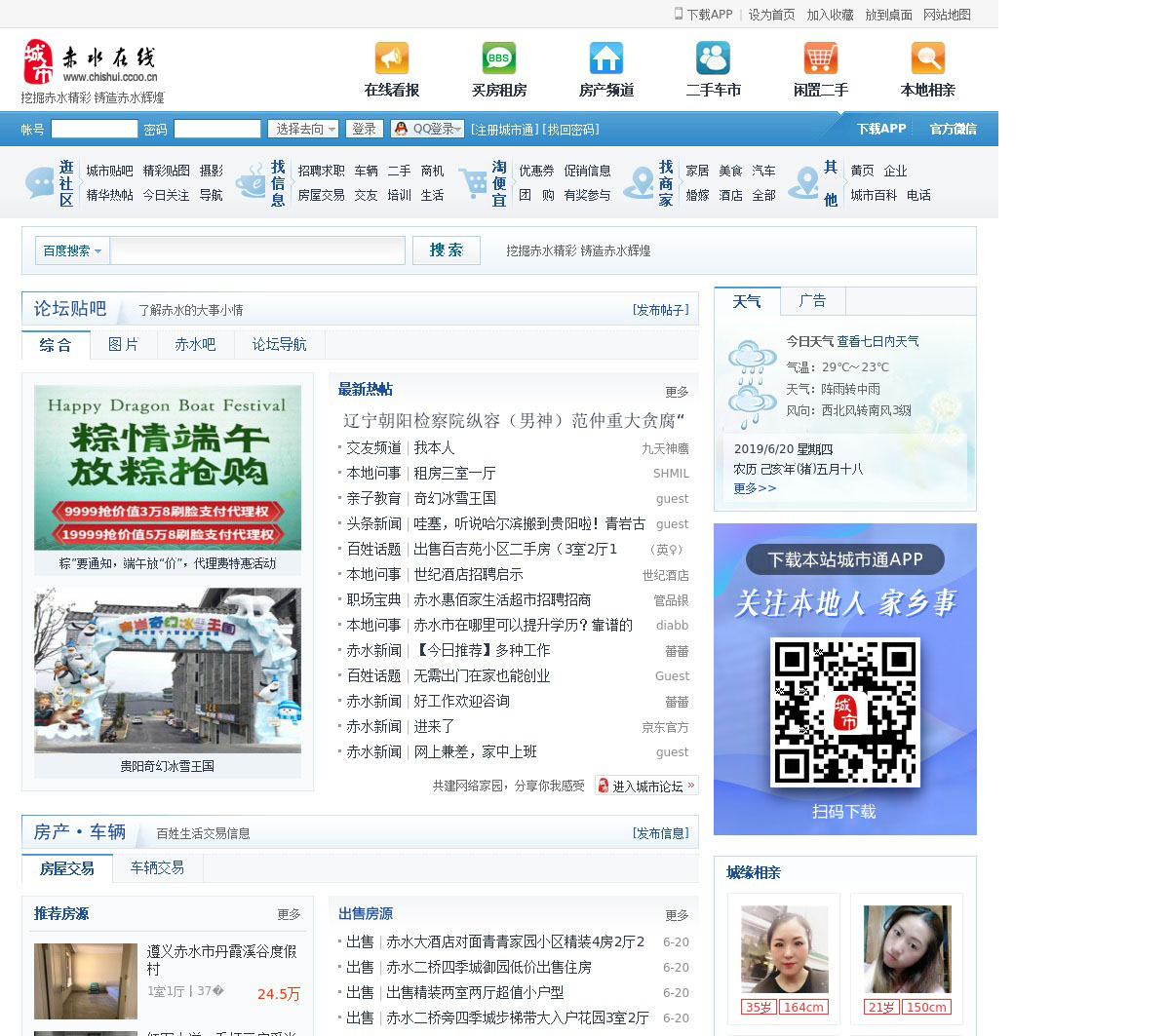The width and height of the screenshot is (1170, 1036).
Task: Open the 35岁 164cm profile photo
Action: (785, 949)
